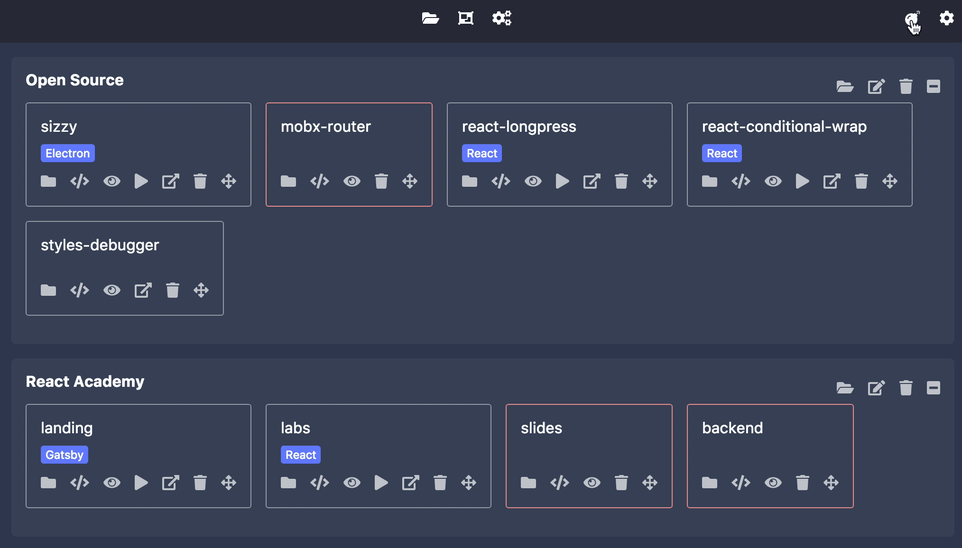Image resolution: width=962 pixels, height=548 pixels.
Task: Click the React tag on react-conditional-wrap
Action: click(x=722, y=153)
